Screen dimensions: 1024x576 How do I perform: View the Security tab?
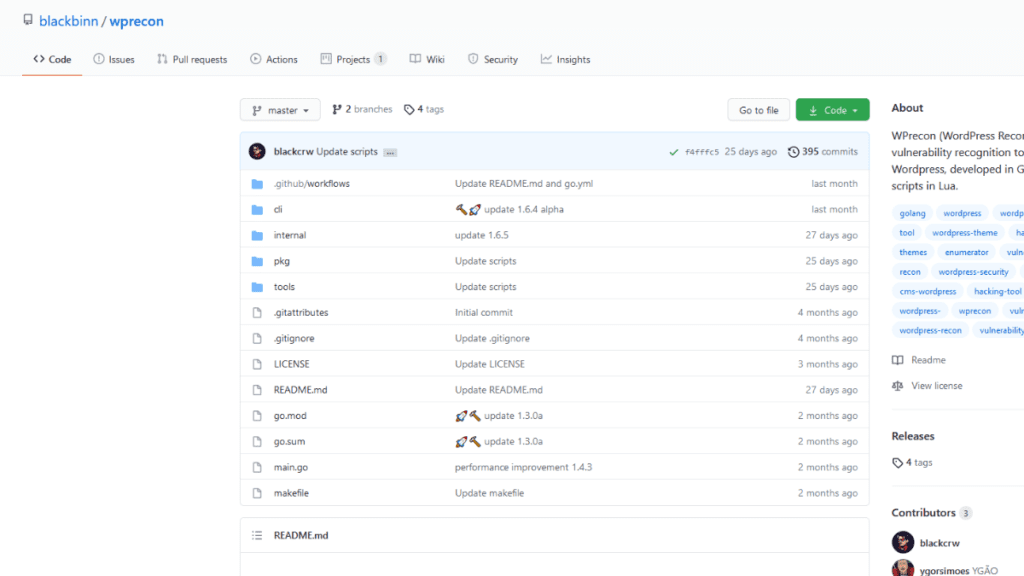[493, 59]
